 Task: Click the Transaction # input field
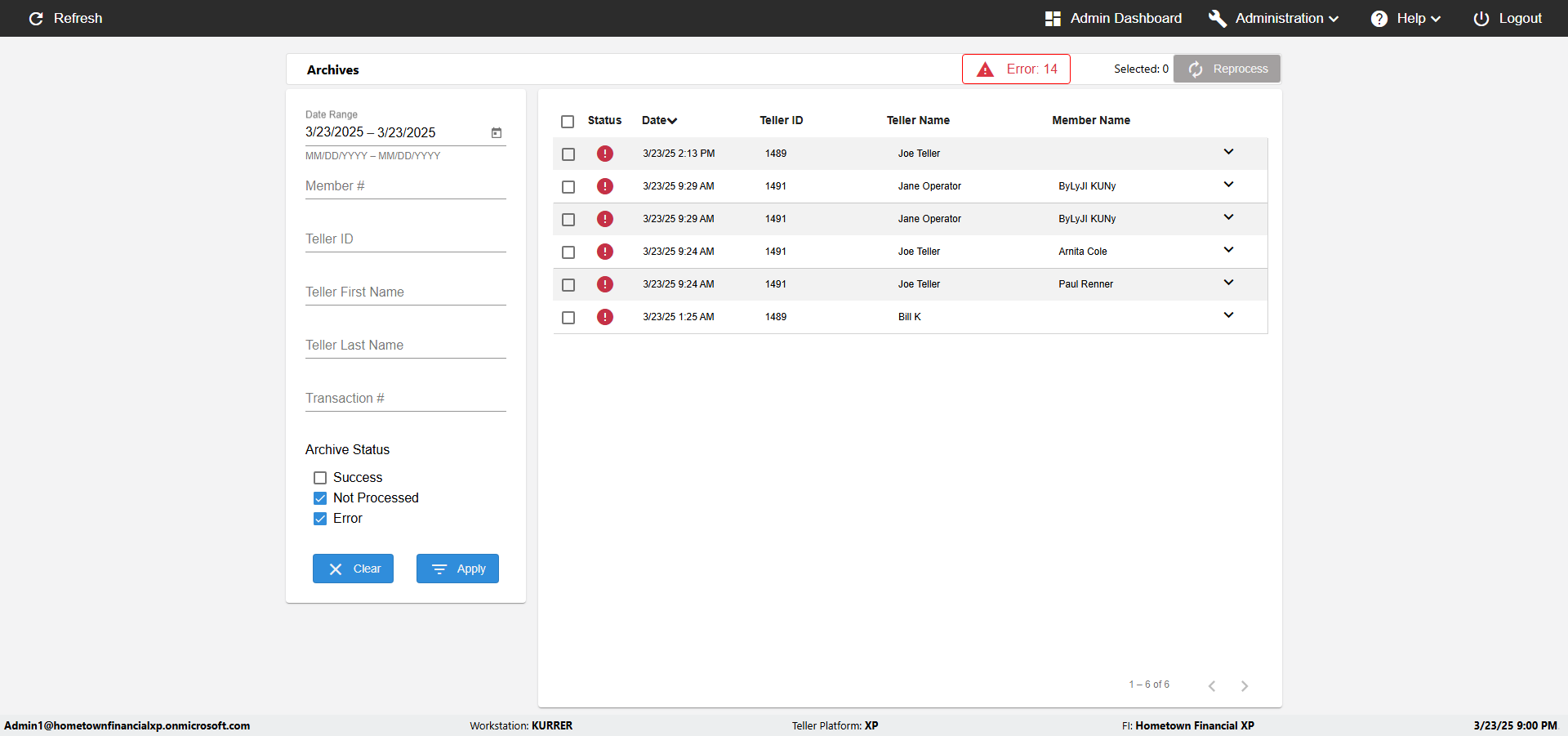click(406, 398)
